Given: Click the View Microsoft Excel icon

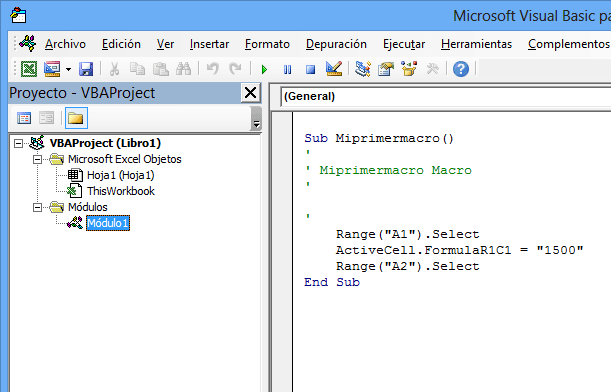Looking at the screenshot, I should pos(29,69).
